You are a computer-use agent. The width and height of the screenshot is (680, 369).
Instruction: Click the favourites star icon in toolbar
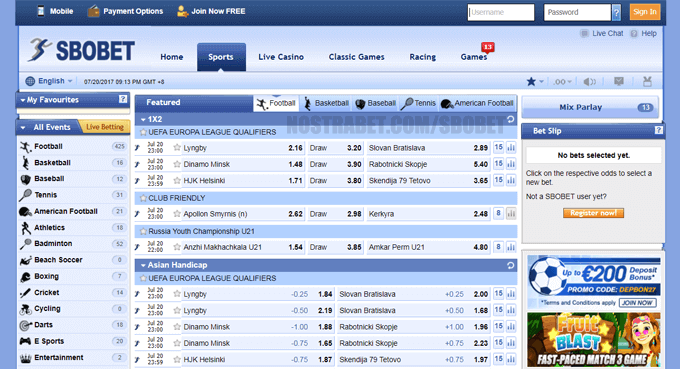pos(531,82)
